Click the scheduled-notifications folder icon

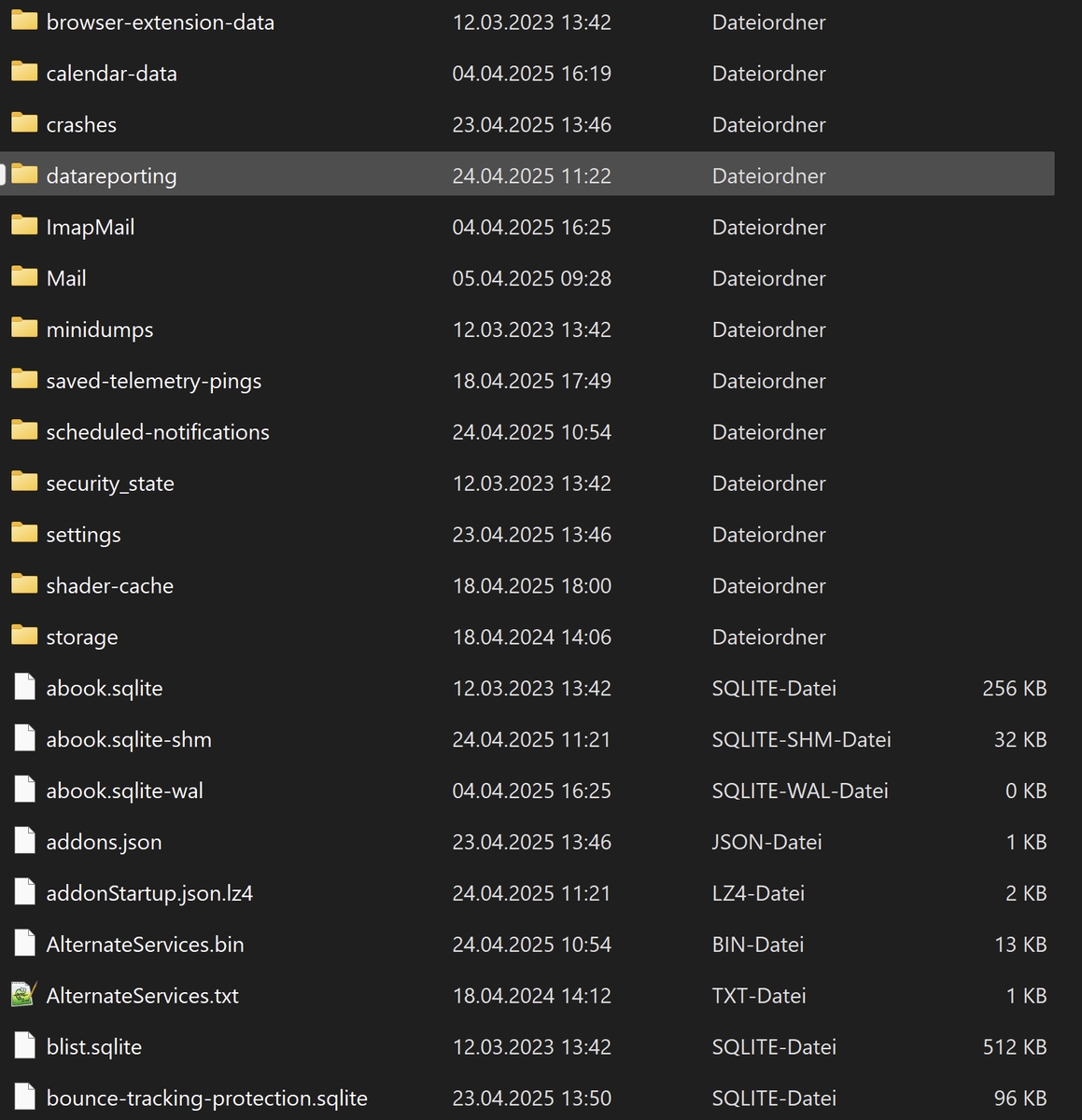[24, 431]
